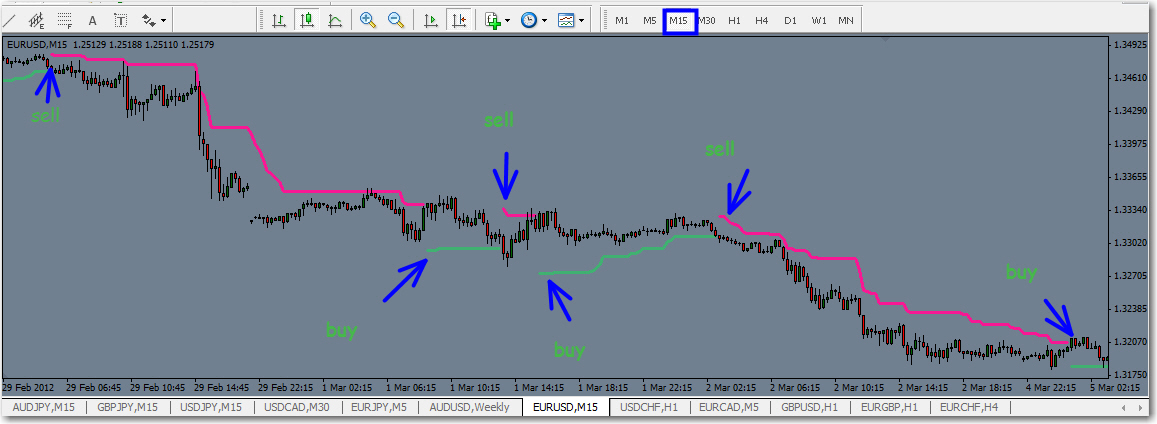Click the EURUSD,M15 chart title text

tap(38, 45)
